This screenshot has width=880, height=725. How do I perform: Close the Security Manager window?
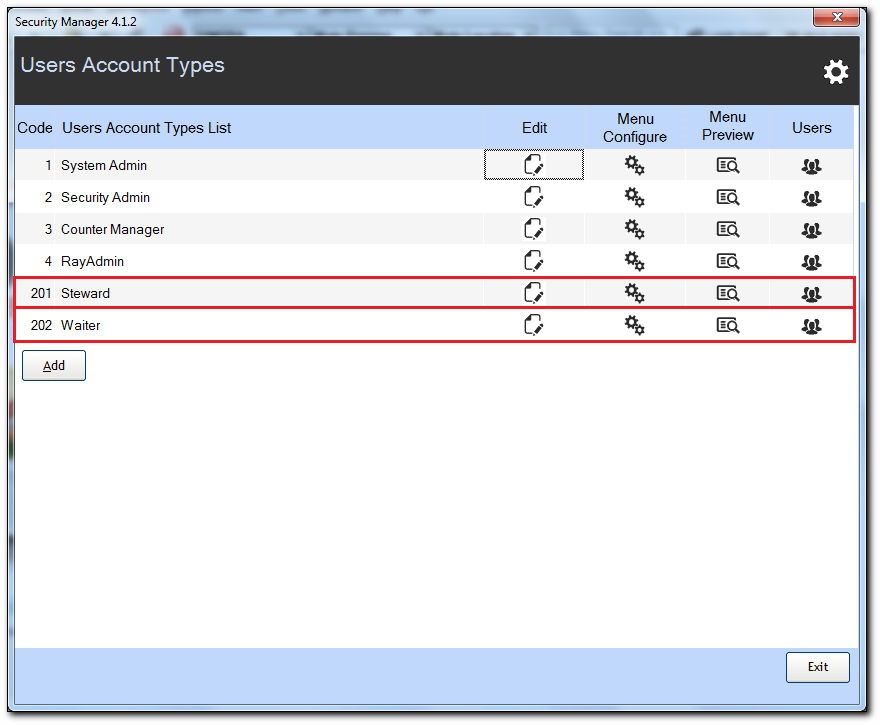[836, 17]
